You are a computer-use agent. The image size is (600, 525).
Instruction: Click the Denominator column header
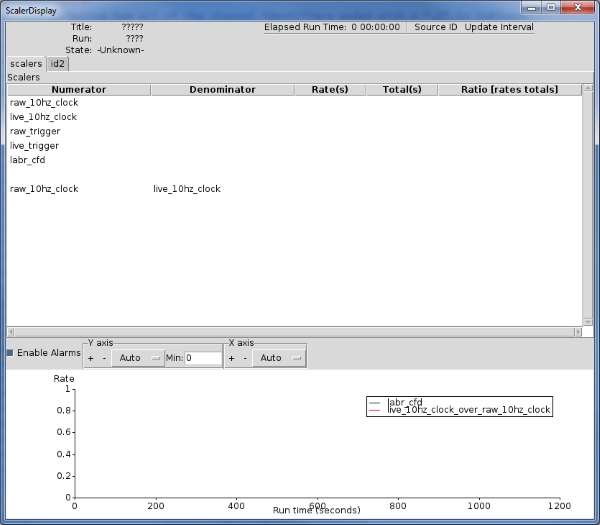tap(222, 90)
